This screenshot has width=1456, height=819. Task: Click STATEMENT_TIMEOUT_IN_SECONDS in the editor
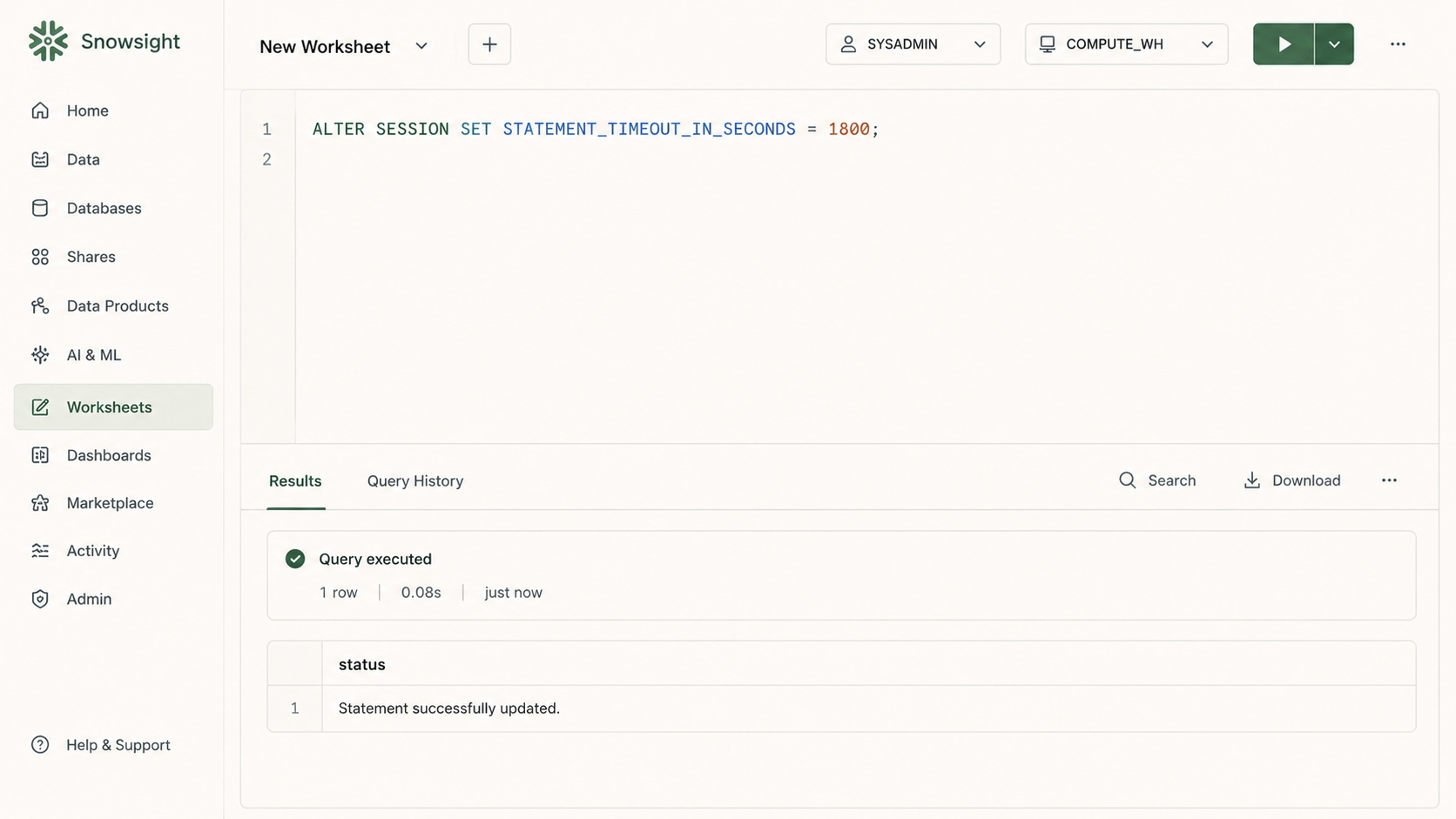tap(650, 129)
